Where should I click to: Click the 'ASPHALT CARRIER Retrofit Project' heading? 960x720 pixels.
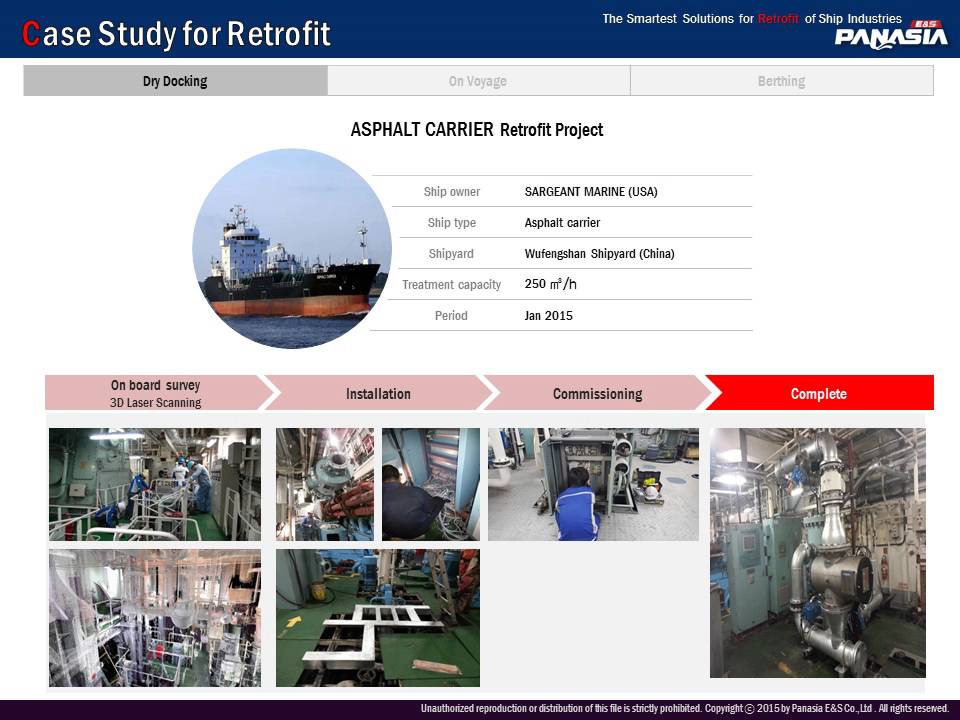[x=477, y=130]
